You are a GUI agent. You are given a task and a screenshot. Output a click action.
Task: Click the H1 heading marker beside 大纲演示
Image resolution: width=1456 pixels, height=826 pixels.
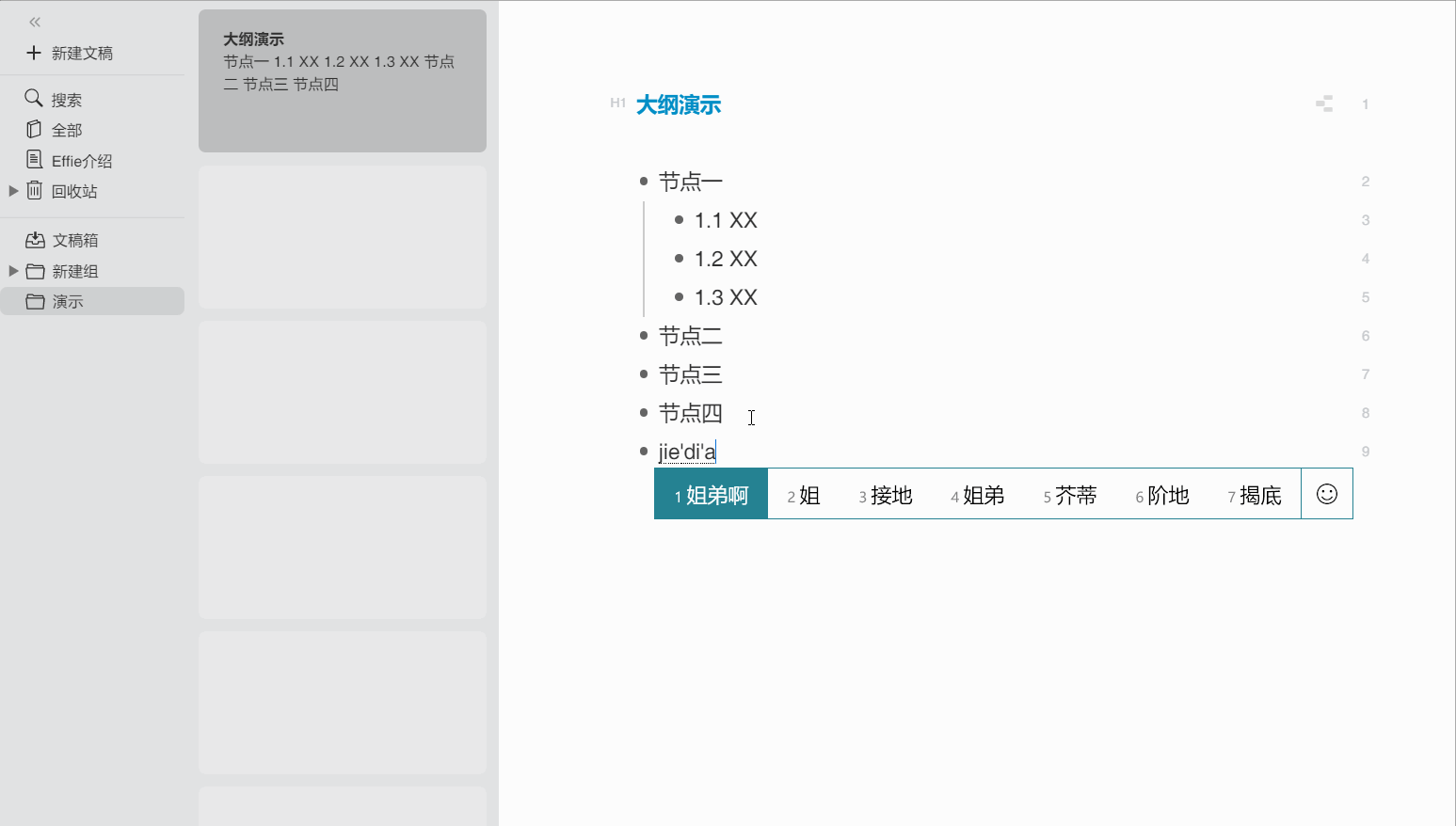617,104
